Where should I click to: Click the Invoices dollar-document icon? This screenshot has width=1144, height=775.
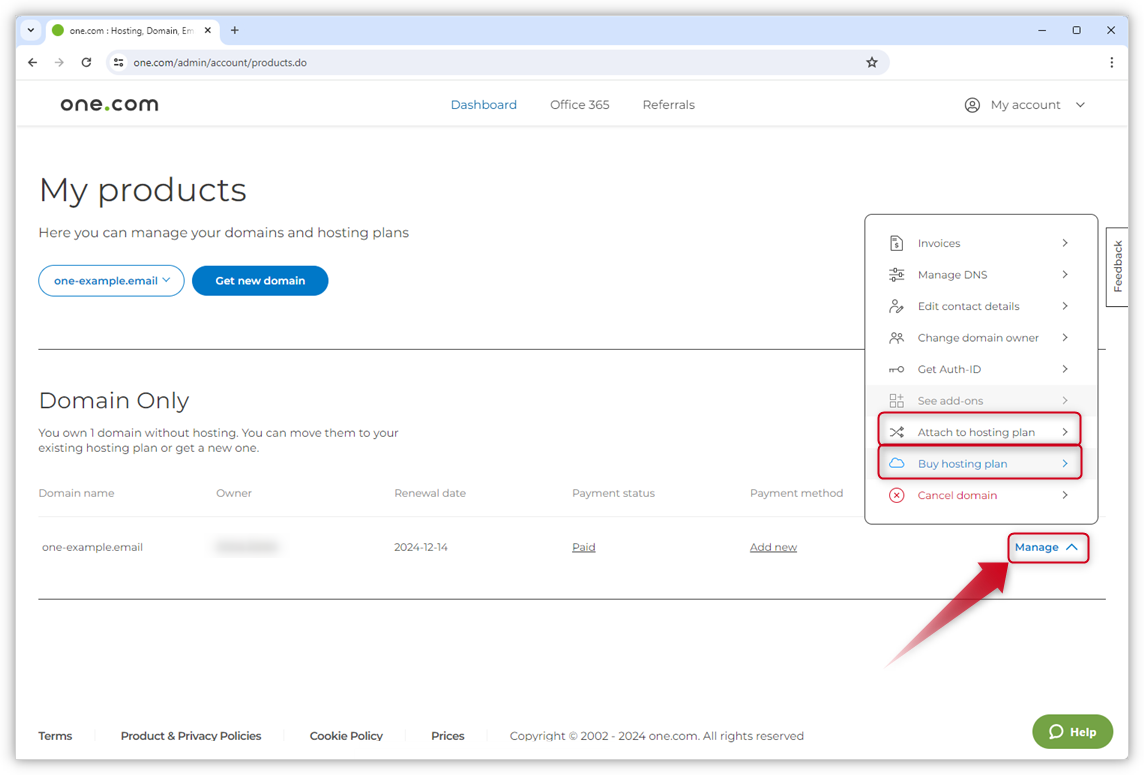(896, 243)
